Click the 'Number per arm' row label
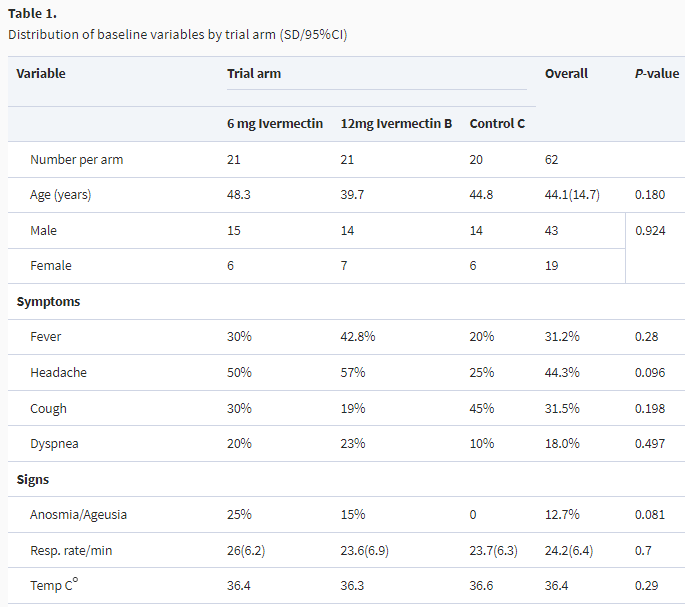 (76, 160)
